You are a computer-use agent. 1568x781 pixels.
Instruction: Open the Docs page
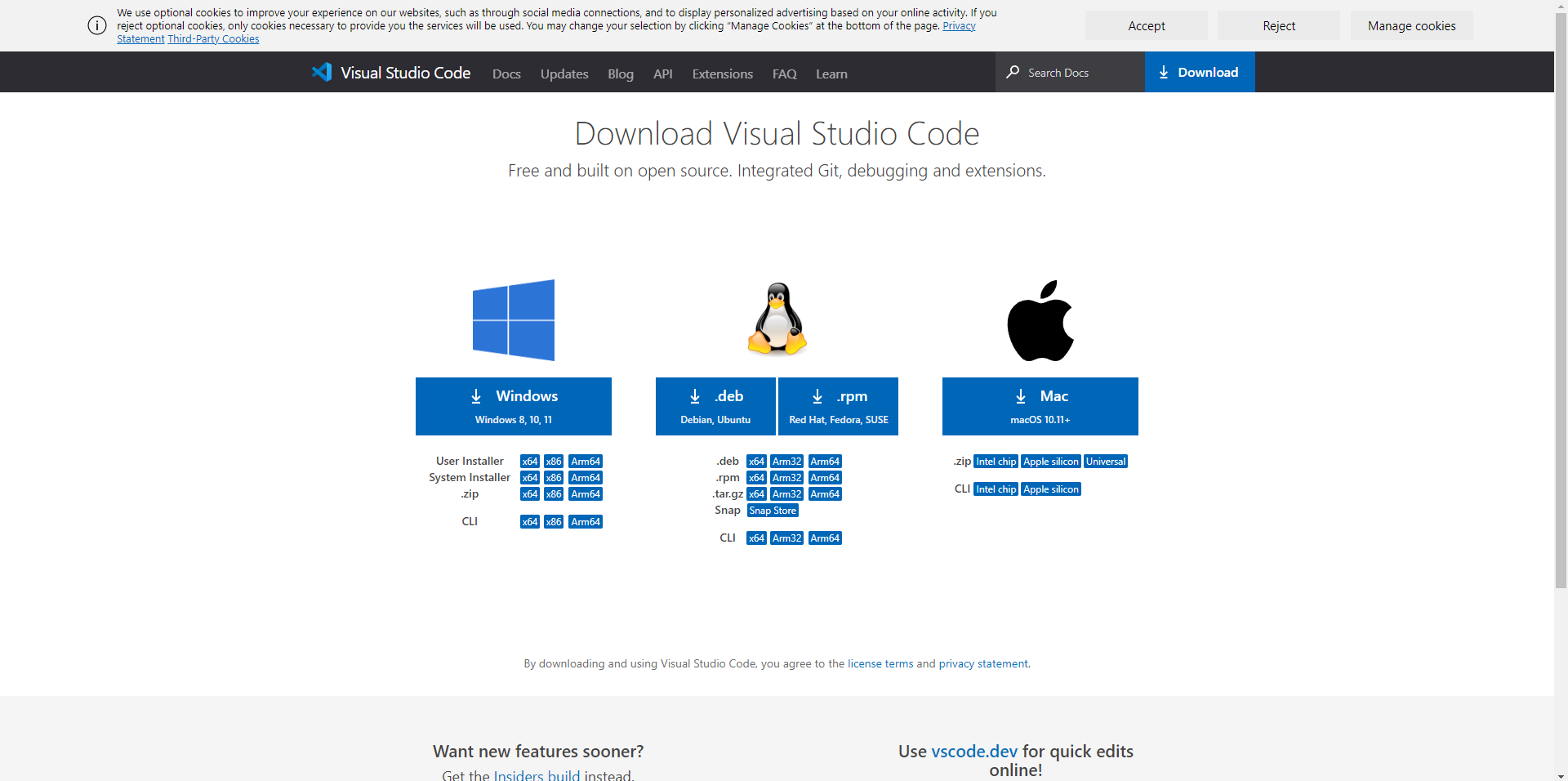(506, 74)
